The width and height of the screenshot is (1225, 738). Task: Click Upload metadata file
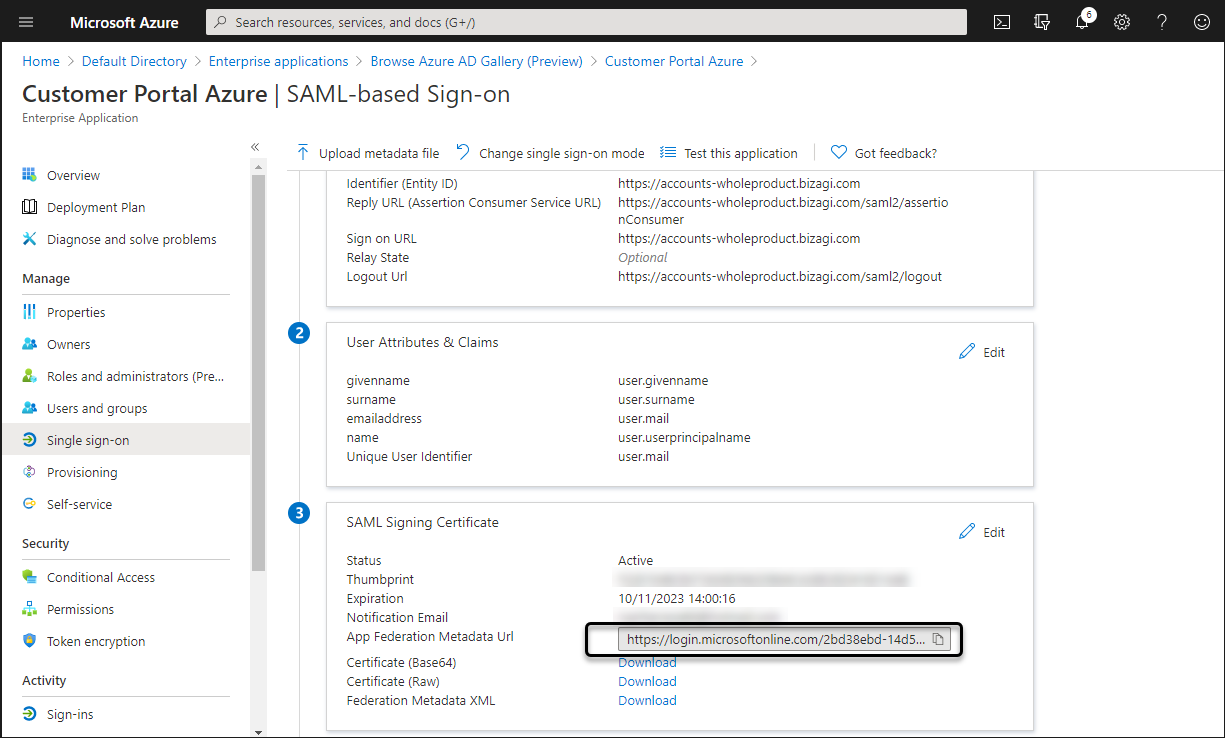tap(368, 153)
